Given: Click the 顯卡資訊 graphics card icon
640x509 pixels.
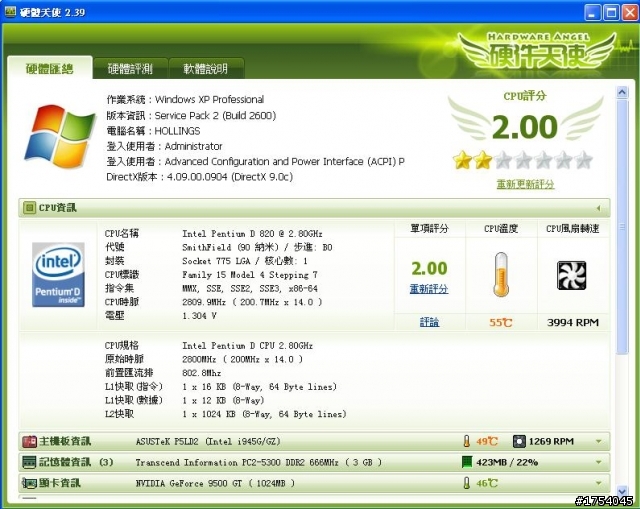Looking at the screenshot, I should [29, 483].
